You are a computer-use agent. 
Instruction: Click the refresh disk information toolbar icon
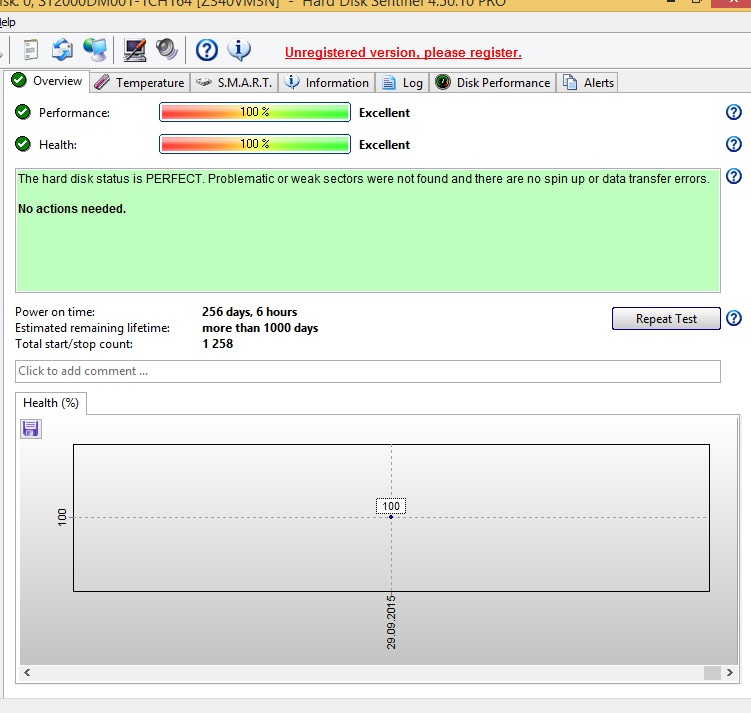click(62, 50)
